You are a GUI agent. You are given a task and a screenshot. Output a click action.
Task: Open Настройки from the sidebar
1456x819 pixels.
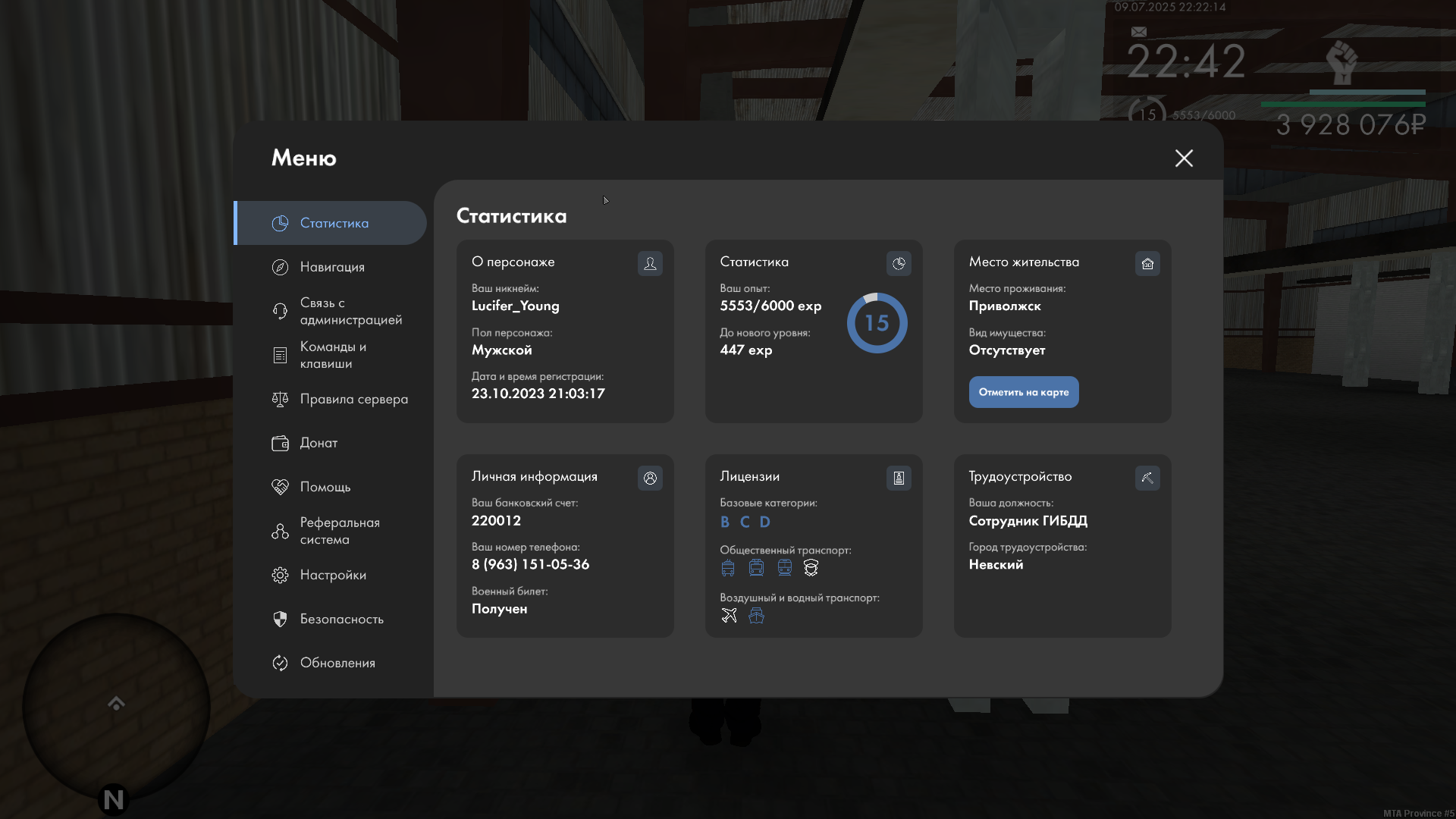[332, 575]
